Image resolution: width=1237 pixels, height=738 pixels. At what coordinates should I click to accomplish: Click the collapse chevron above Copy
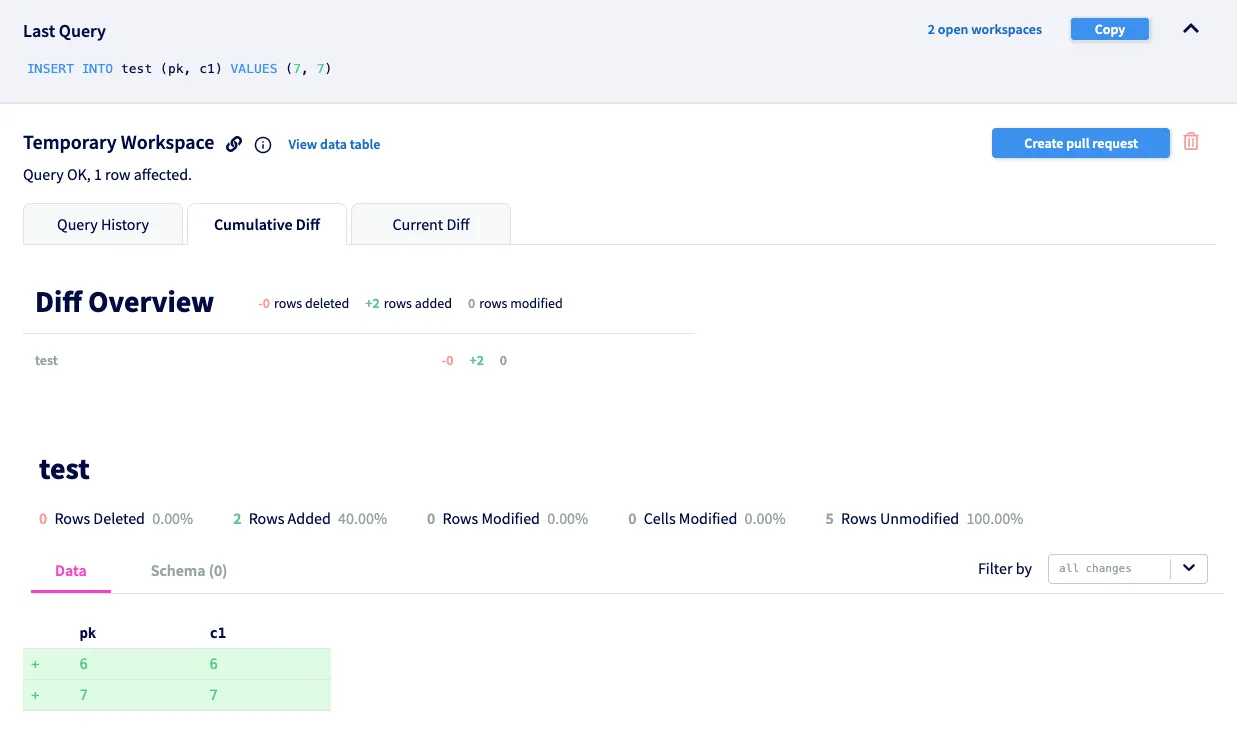tap(1190, 29)
